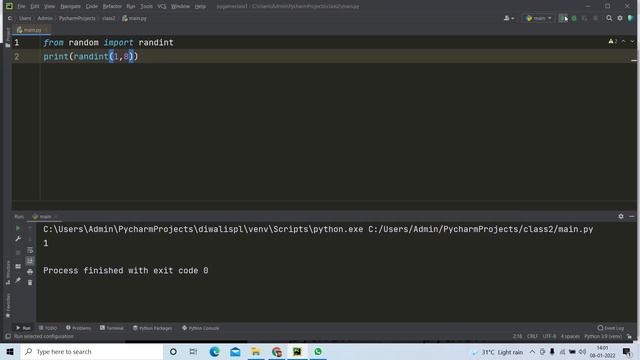Open the View menu
The image size is (640, 360).
coord(49,7)
